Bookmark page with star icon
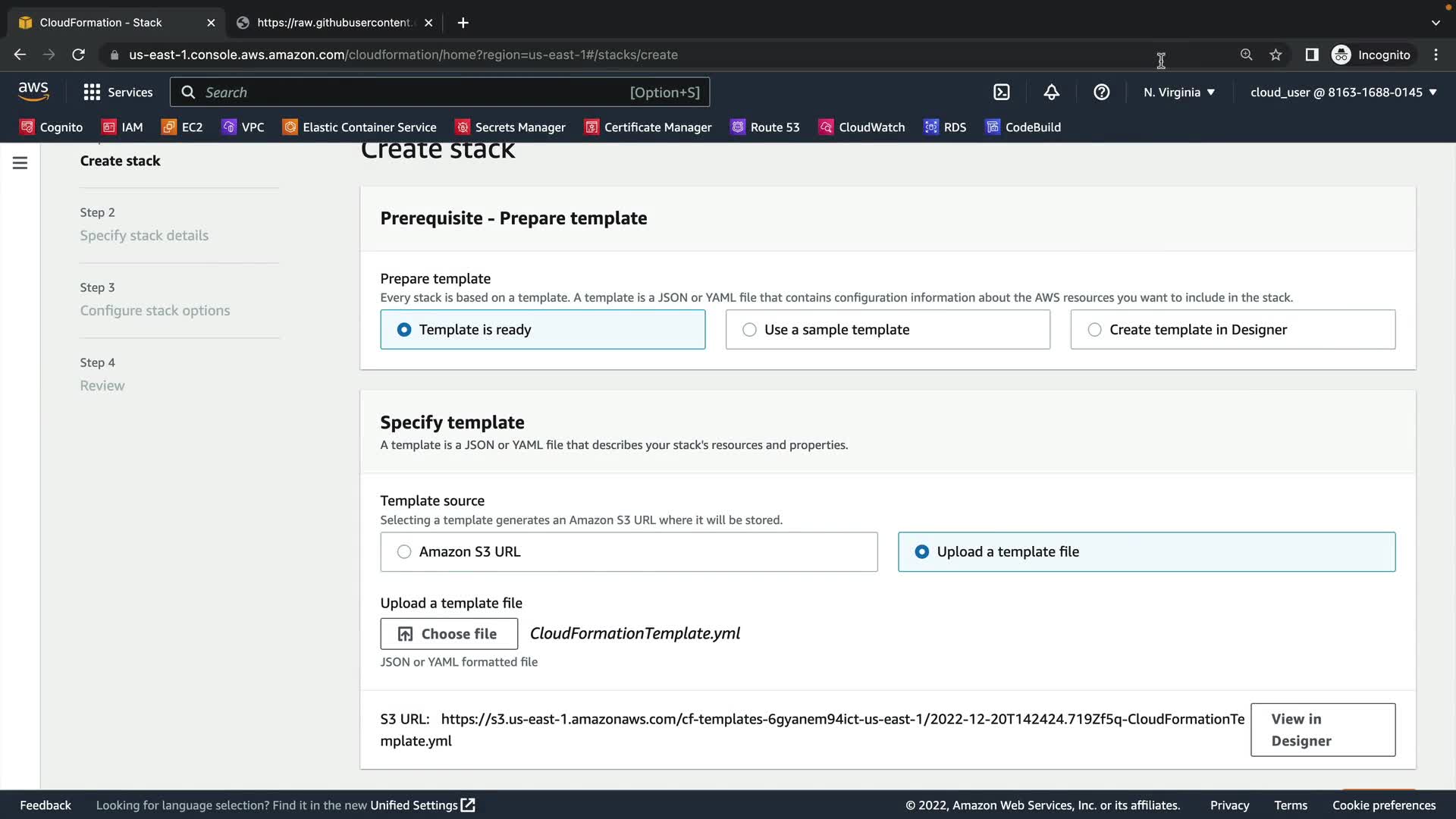1456x819 pixels. (1276, 55)
